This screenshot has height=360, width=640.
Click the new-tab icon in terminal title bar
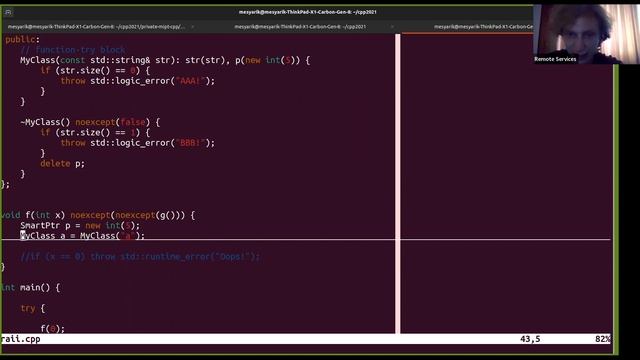8,12
